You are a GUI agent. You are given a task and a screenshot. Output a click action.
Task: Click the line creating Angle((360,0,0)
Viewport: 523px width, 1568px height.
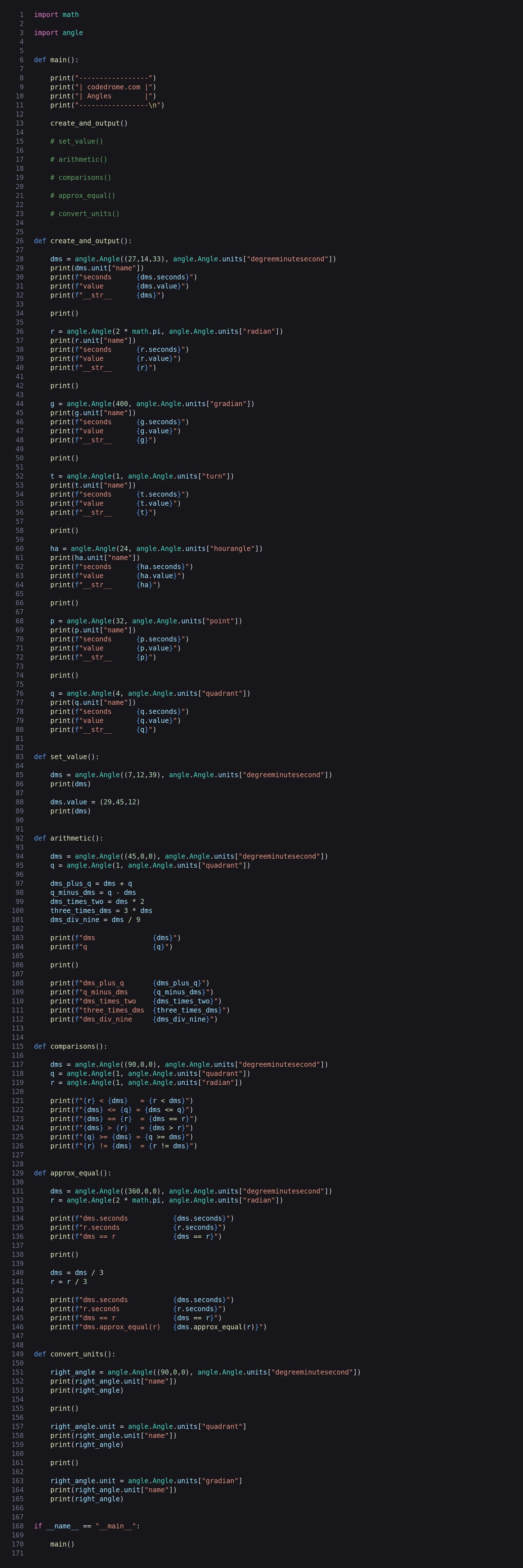[x=191, y=1191]
